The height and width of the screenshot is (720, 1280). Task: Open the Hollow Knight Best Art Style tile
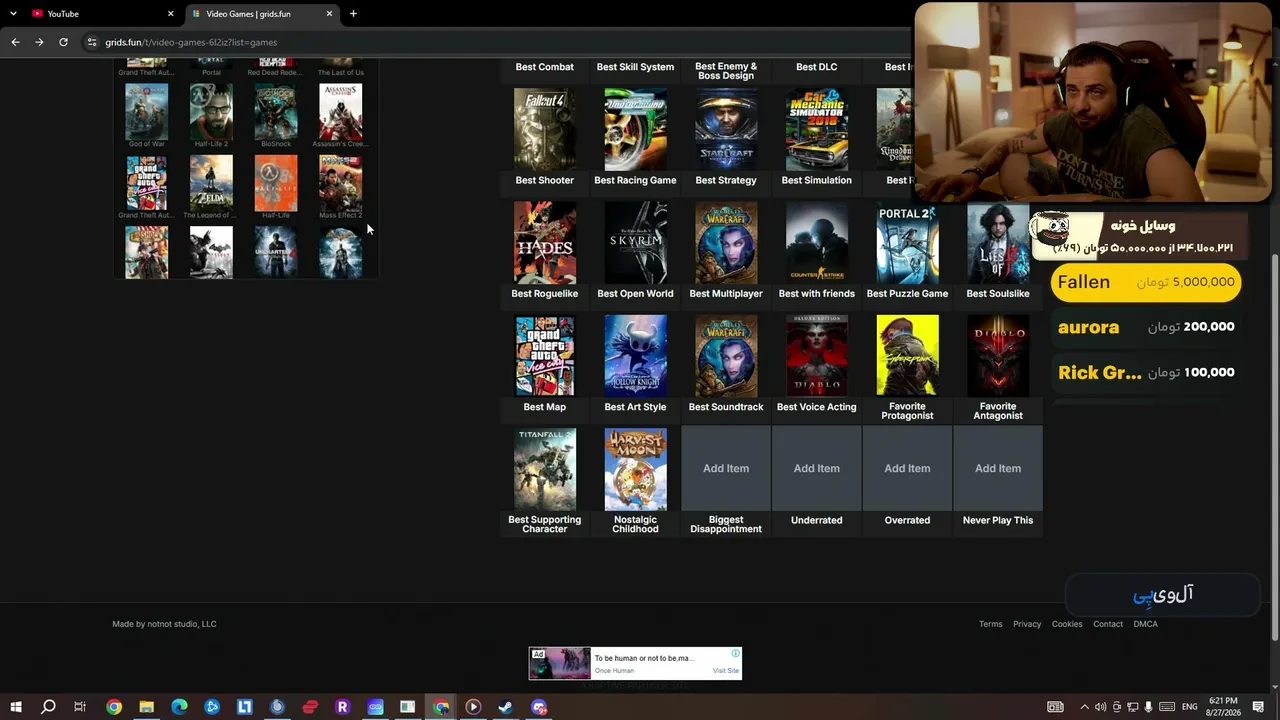pyautogui.click(x=635, y=356)
